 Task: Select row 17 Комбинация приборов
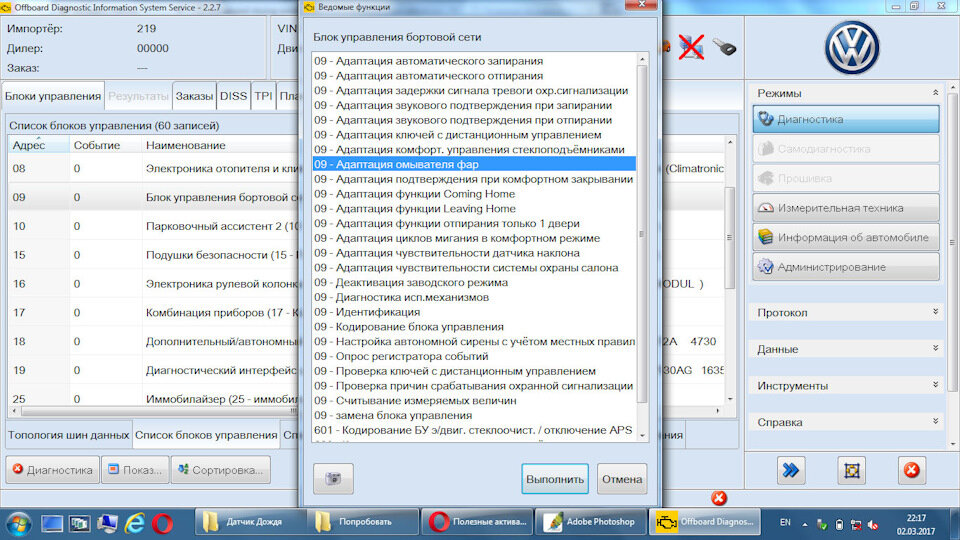click(x=153, y=312)
